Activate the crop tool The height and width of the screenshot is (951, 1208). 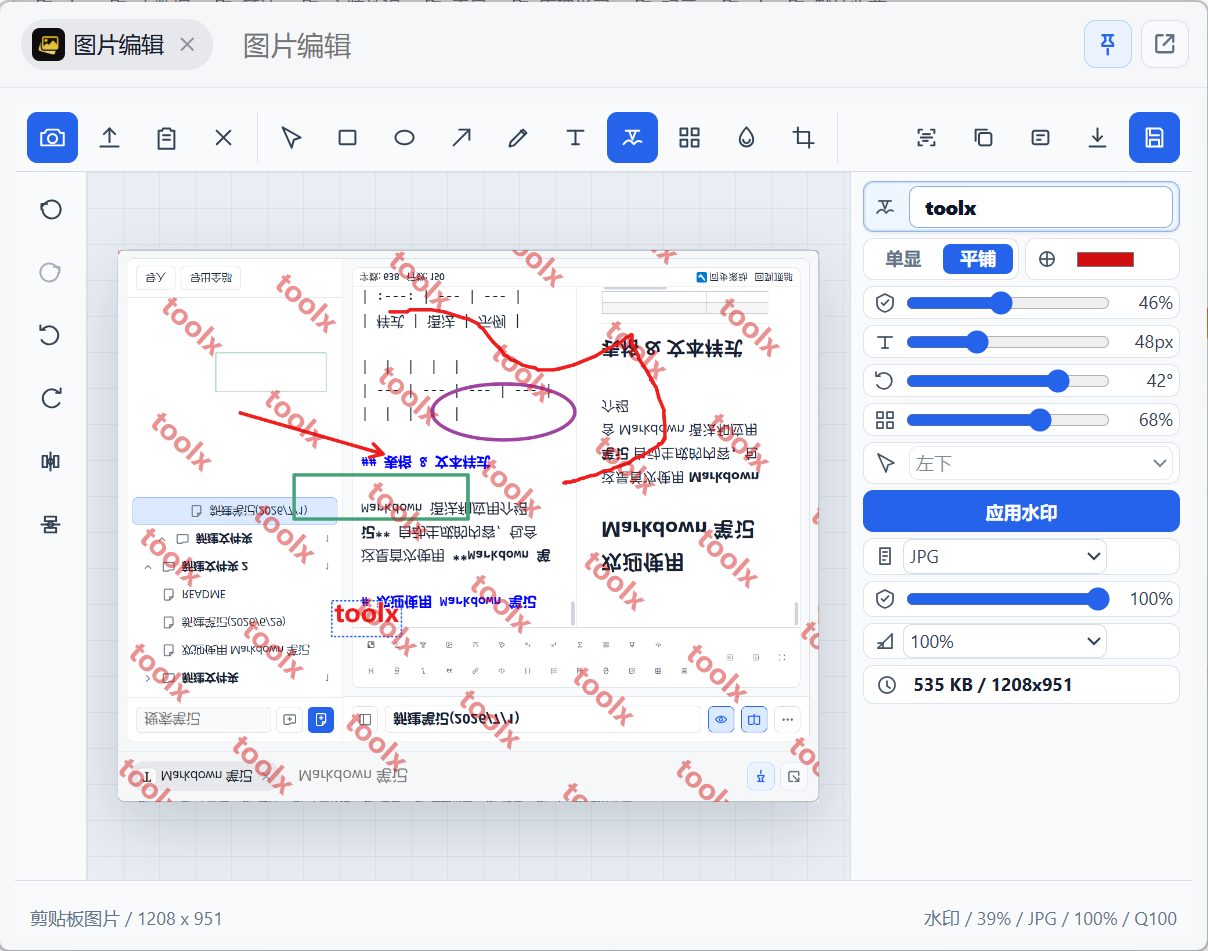pyautogui.click(x=803, y=138)
